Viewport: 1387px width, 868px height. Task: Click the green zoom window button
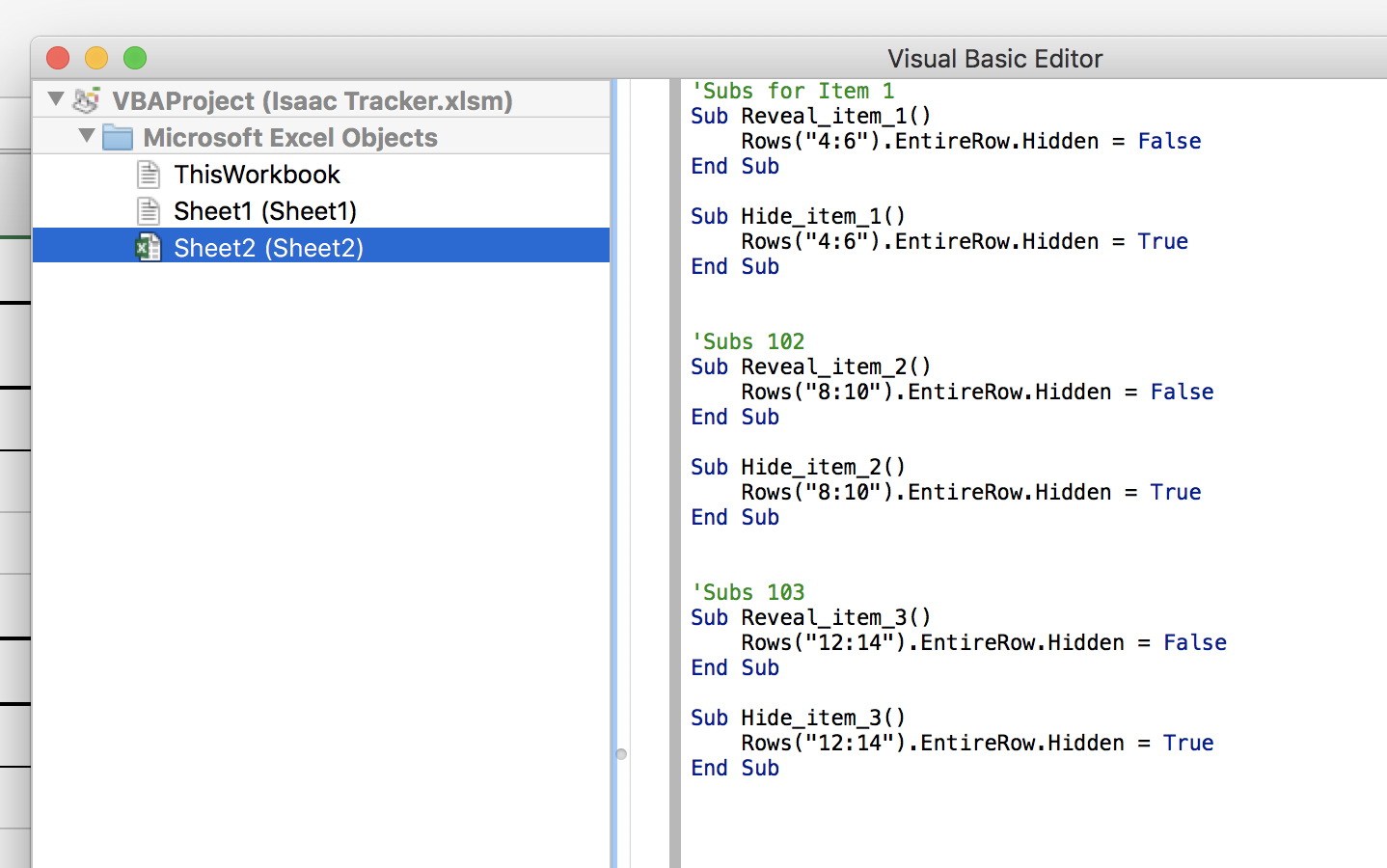coord(135,58)
